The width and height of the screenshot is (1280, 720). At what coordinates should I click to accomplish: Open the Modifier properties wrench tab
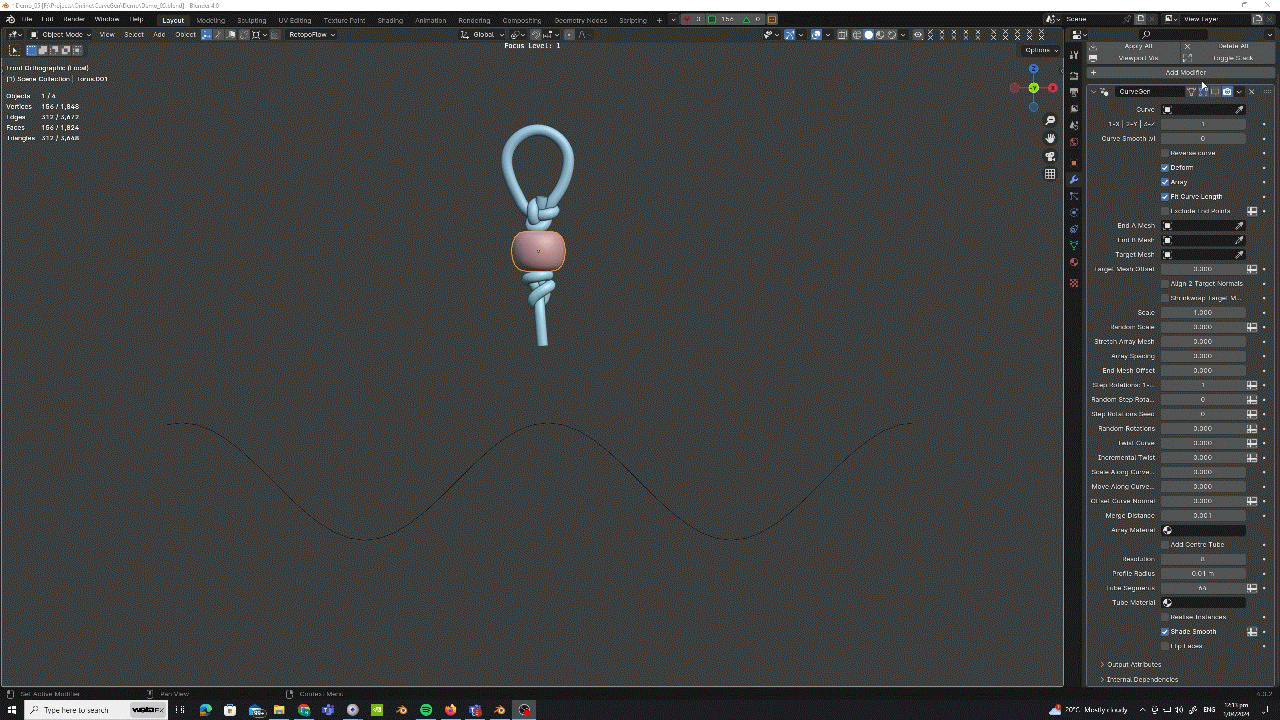point(1074,179)
